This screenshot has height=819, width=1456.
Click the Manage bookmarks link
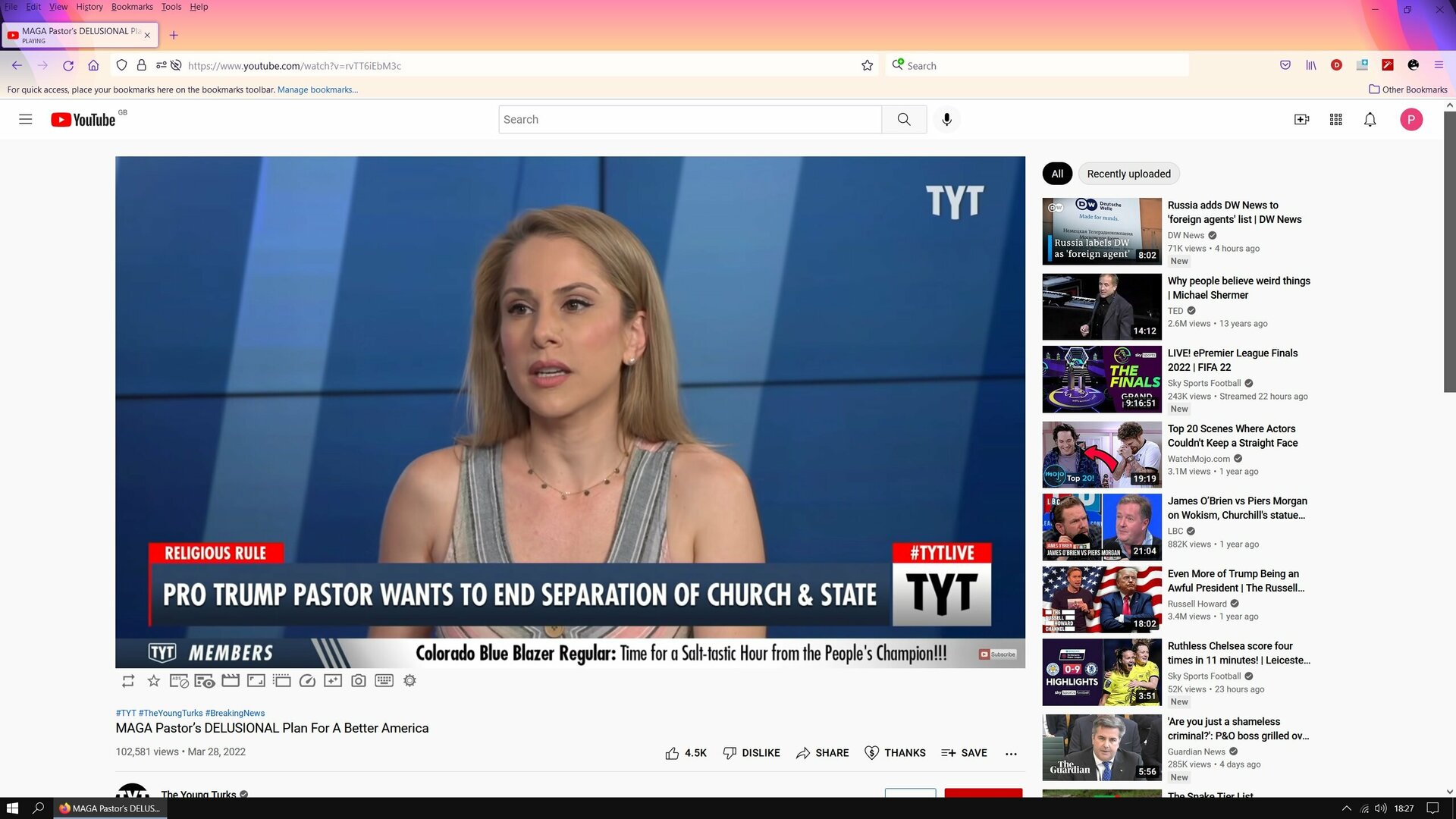click(318, 89)
